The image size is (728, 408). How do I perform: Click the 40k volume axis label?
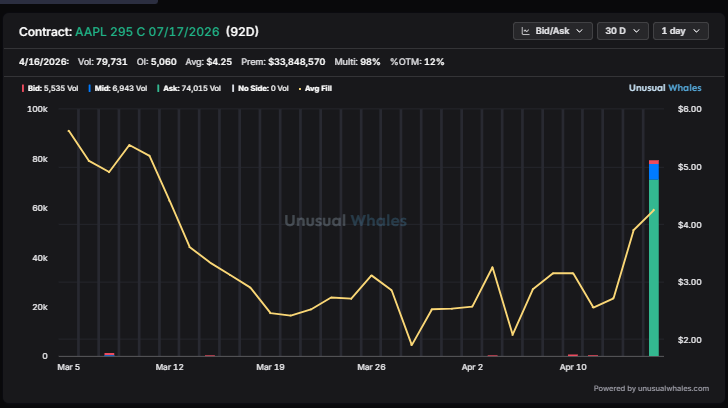point(40,258)
